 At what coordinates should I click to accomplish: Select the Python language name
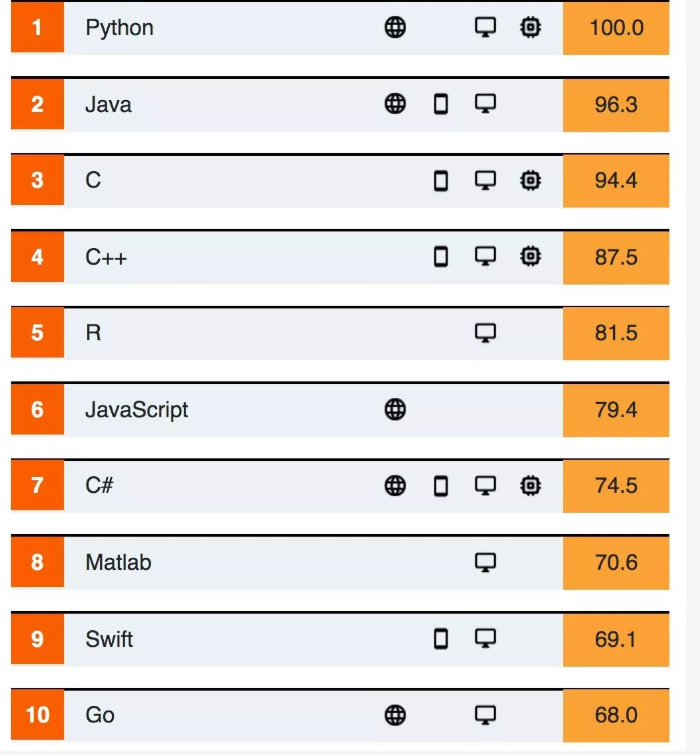120,28
